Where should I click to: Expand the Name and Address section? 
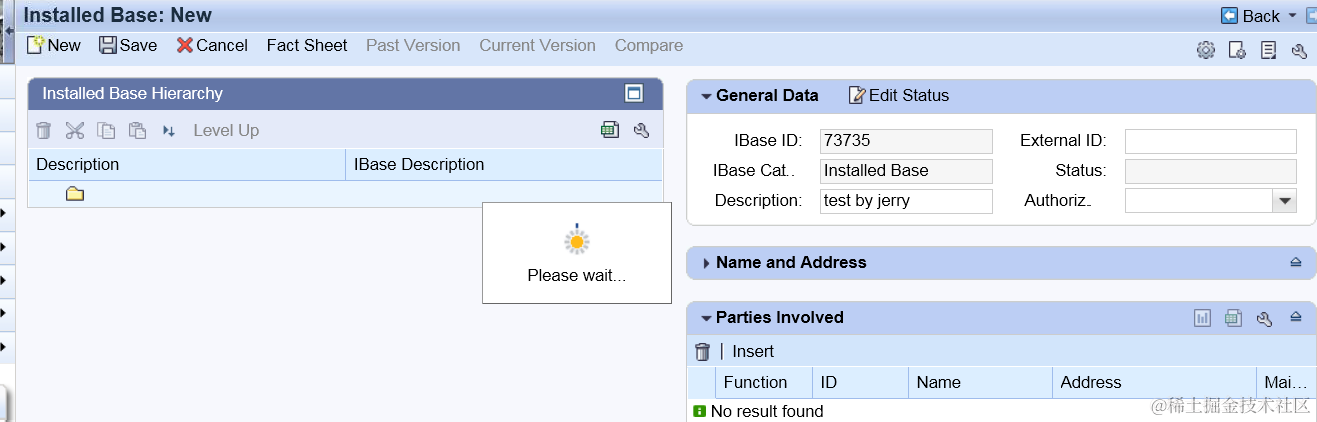point(706,263)
